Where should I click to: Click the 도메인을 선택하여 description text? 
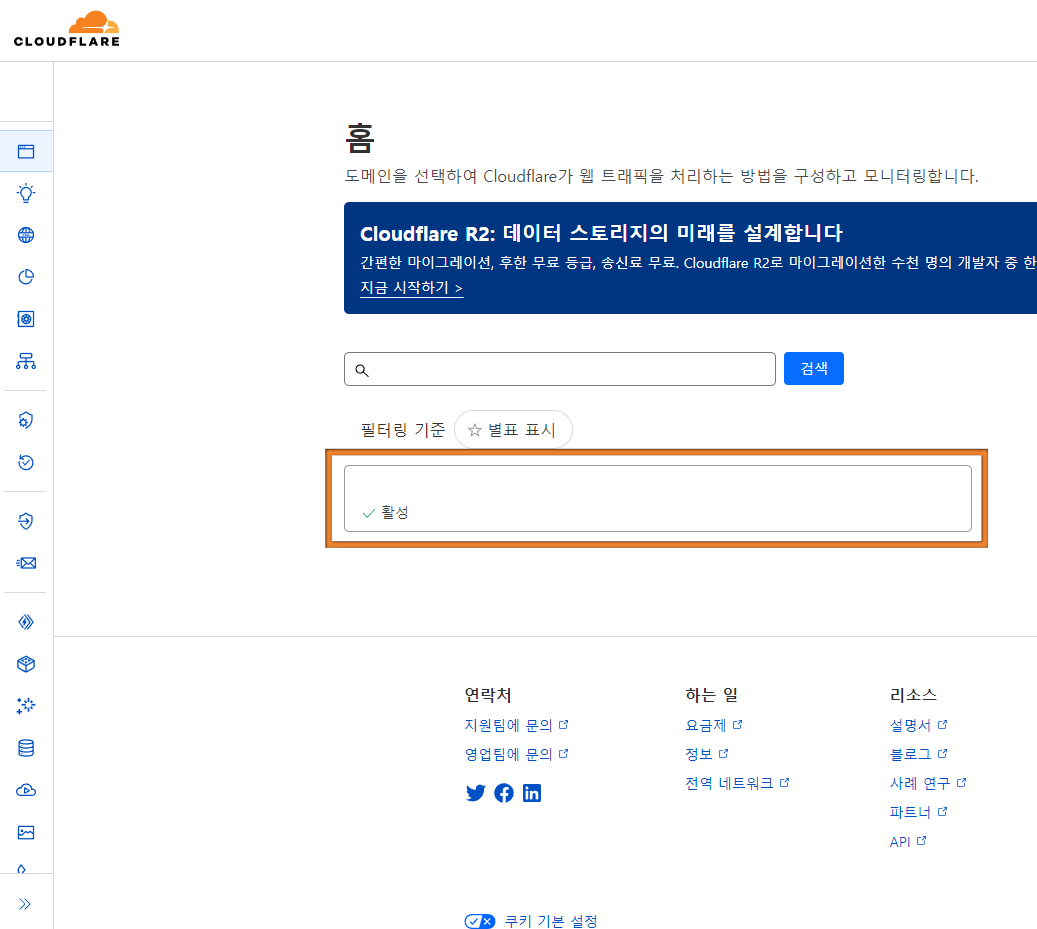[661, 176]
